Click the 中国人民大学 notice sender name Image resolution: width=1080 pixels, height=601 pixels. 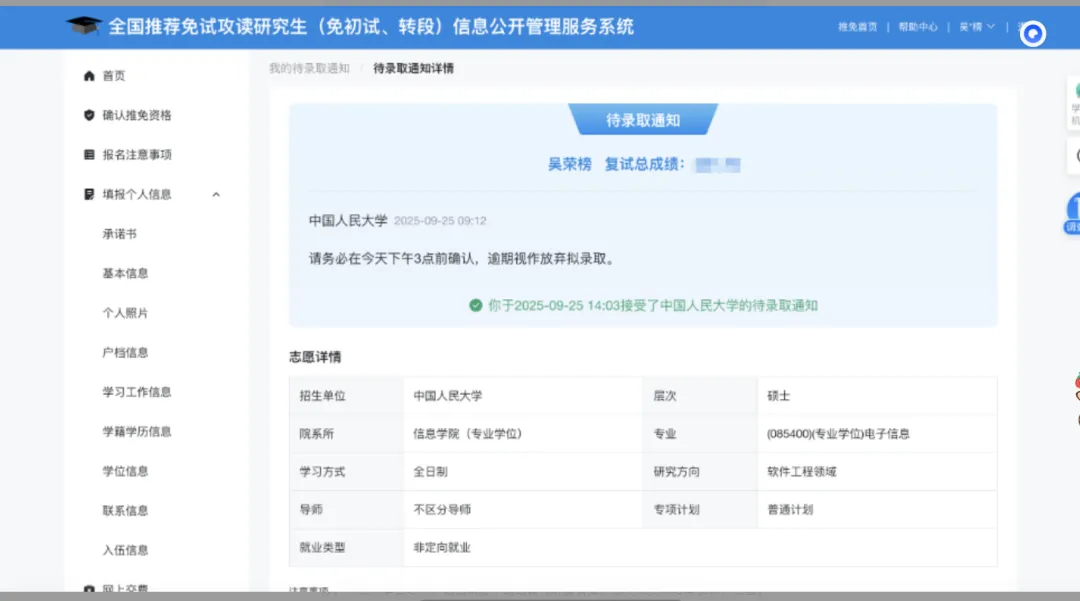coord(348,220)
